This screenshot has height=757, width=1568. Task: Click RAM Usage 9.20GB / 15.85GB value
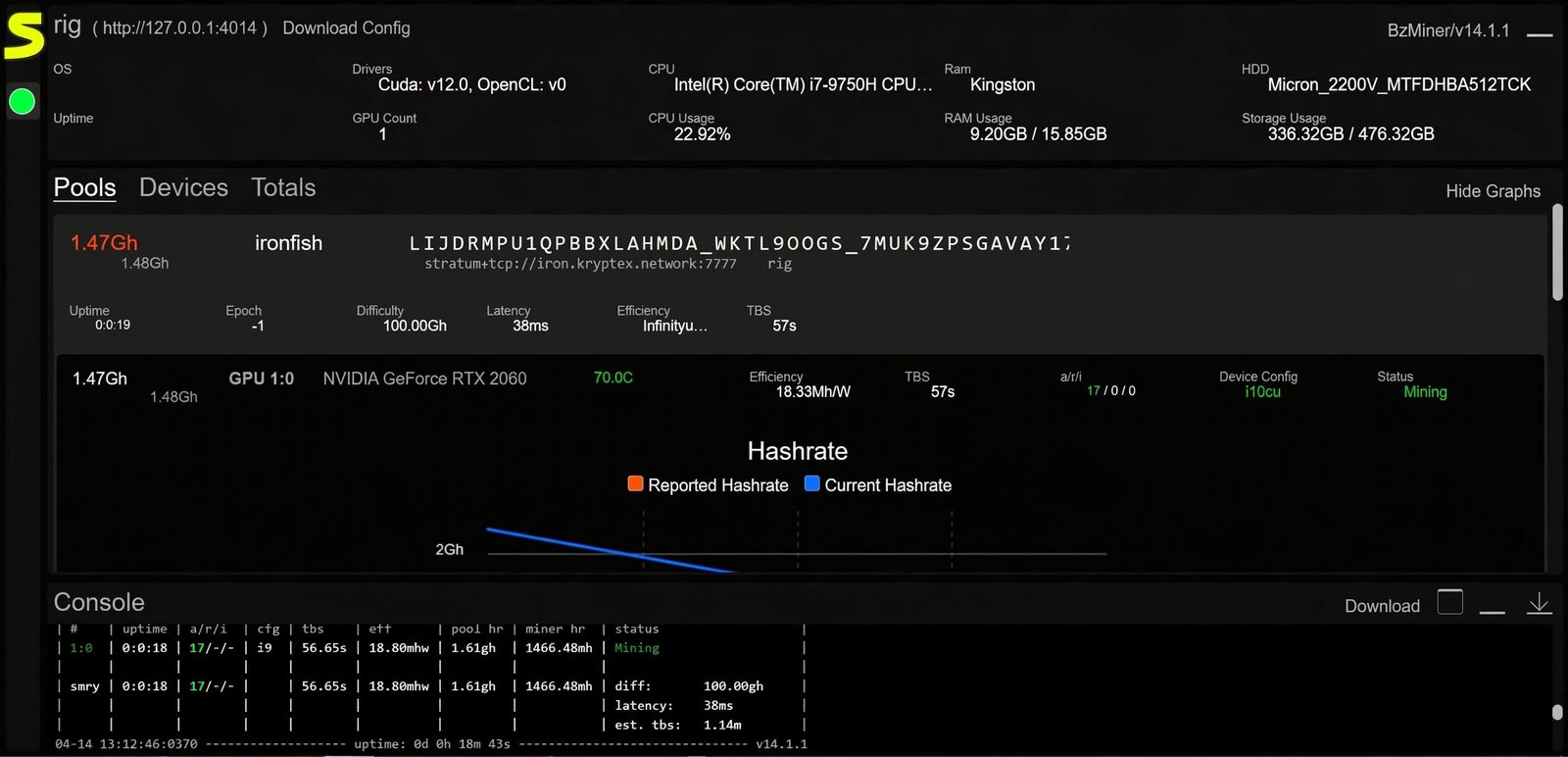pos(1038,134)
